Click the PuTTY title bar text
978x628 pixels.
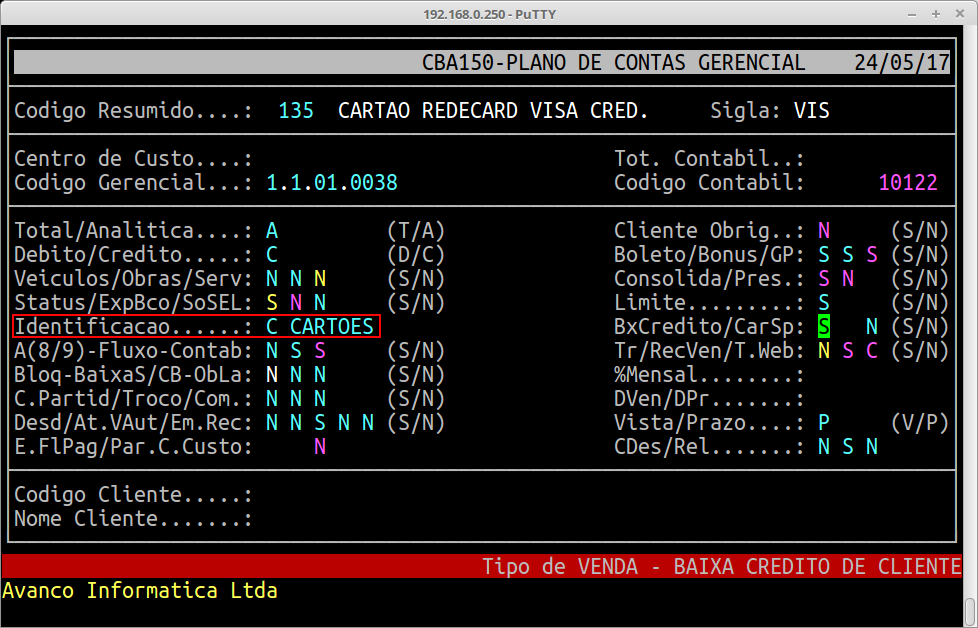click(488, 14)
